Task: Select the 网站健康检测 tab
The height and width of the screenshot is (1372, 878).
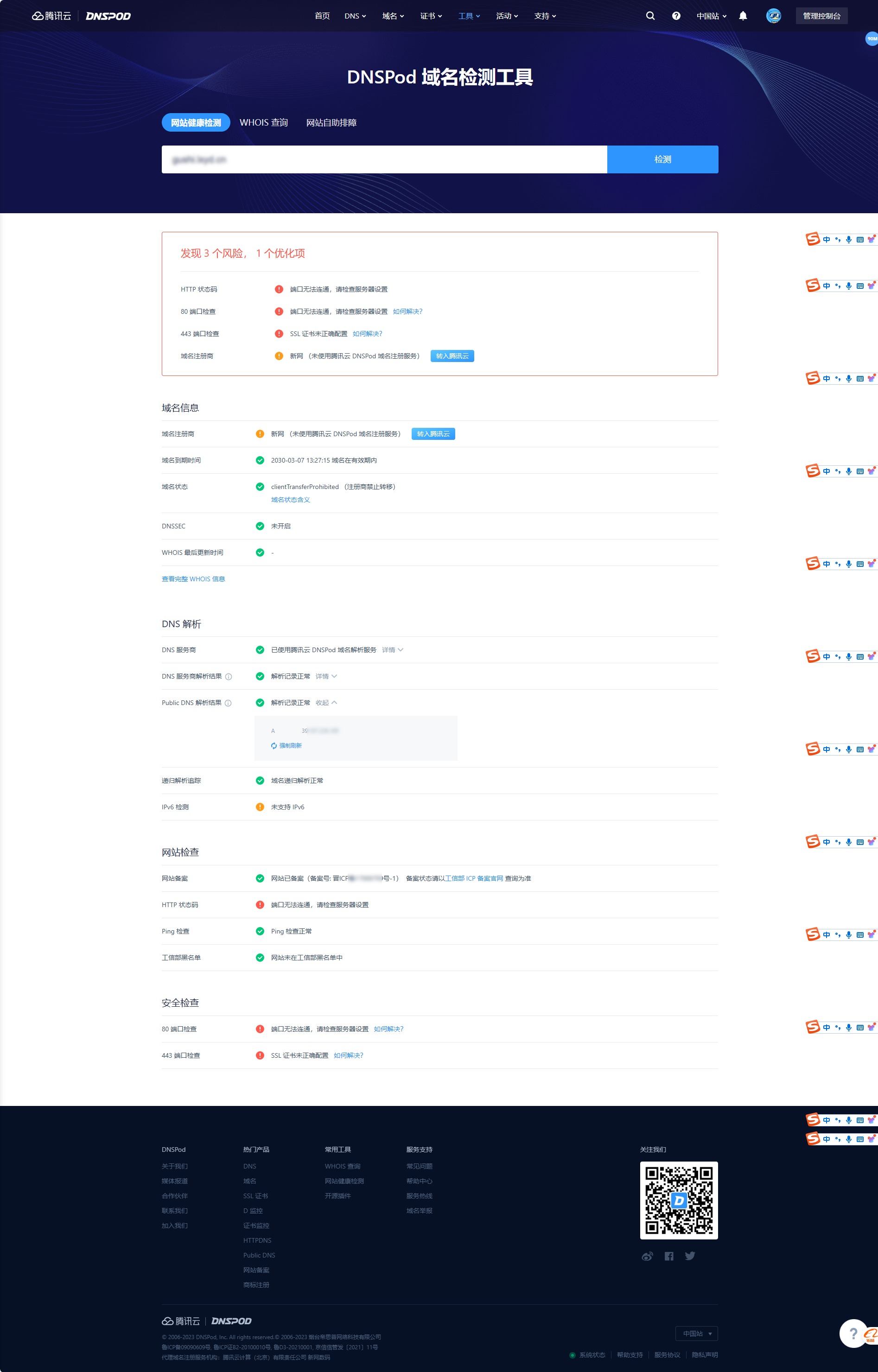Action: coord(196,122)
